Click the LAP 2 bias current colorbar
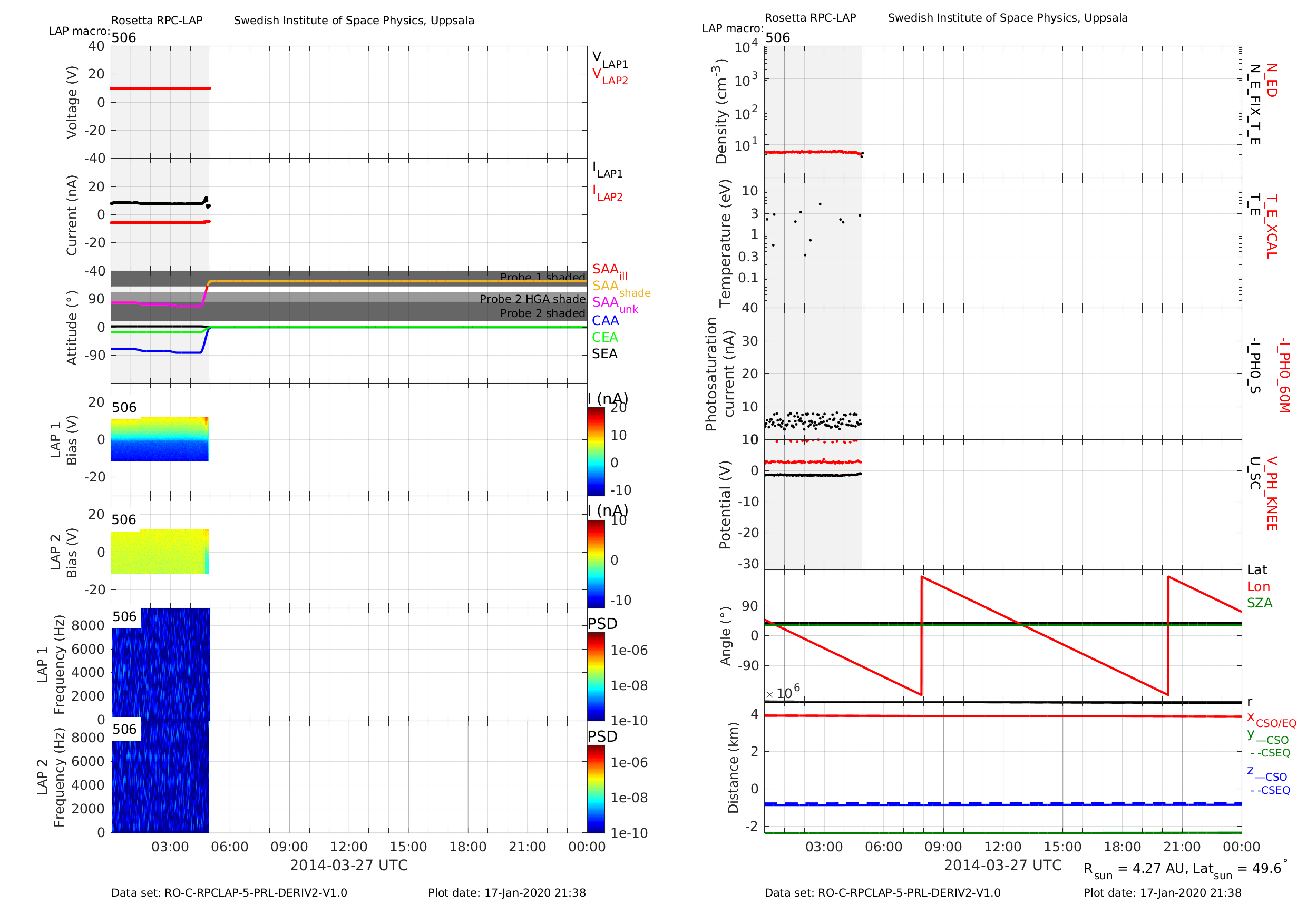This screenshot has height=924, width=1307. 596,564
